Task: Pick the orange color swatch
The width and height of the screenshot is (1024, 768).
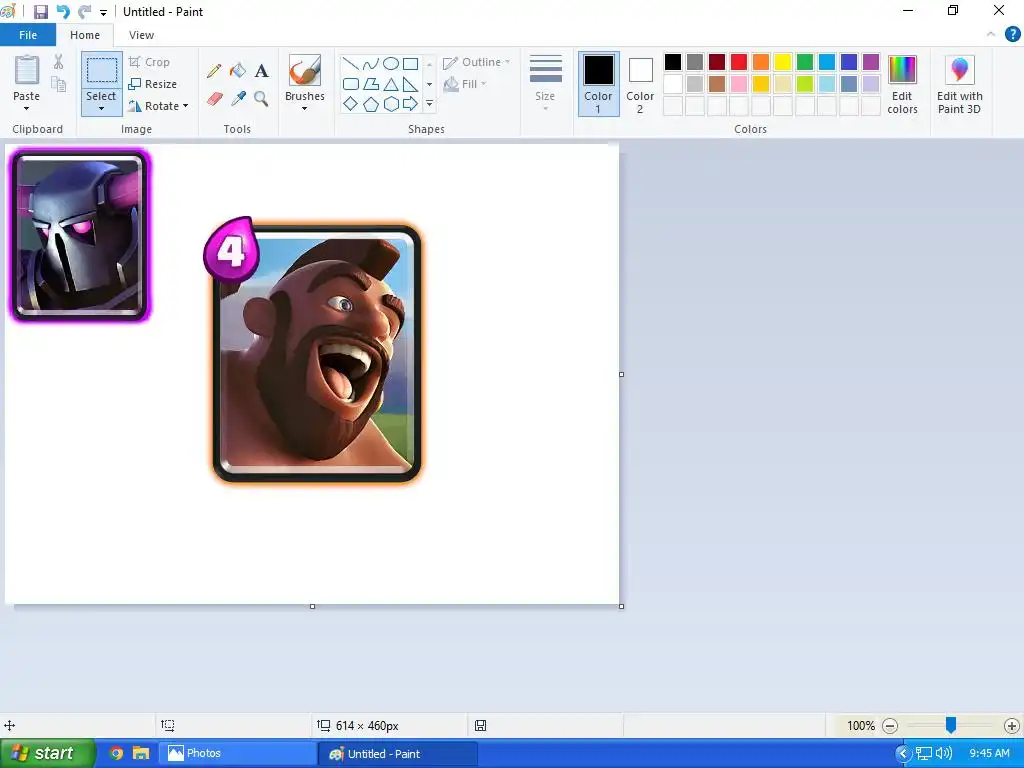Action: click(x=761, y=62)
